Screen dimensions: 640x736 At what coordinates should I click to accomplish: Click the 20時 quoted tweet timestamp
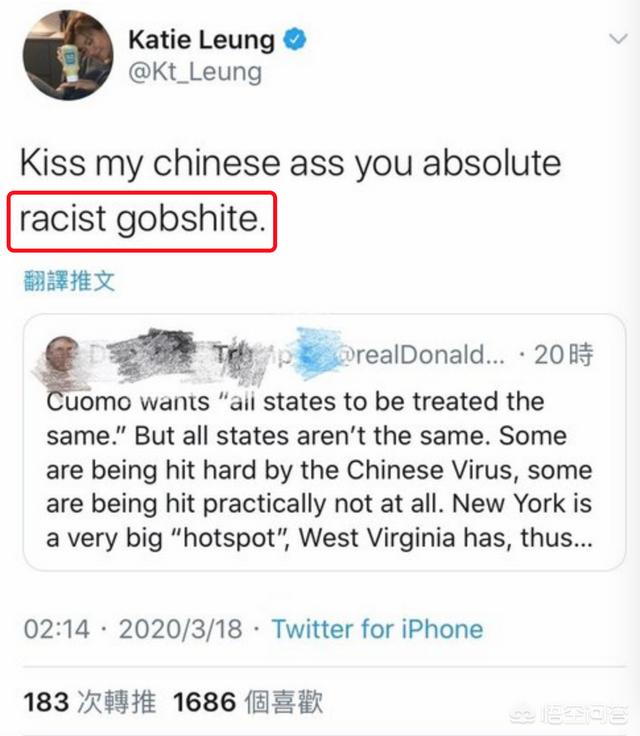coord(563,354)
